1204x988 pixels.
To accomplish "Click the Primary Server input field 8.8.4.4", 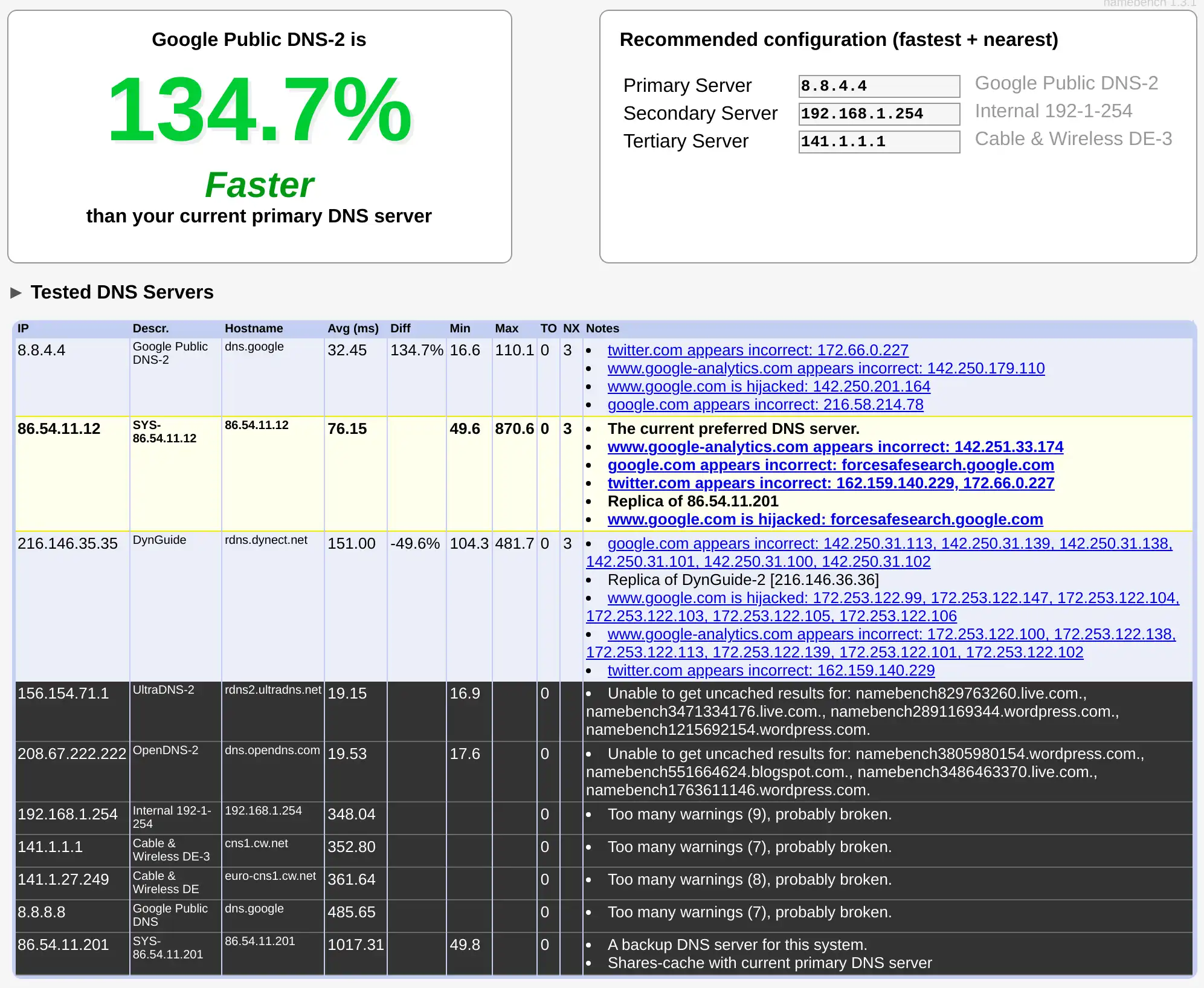I will pyautogui.click(x=879, y=86).
